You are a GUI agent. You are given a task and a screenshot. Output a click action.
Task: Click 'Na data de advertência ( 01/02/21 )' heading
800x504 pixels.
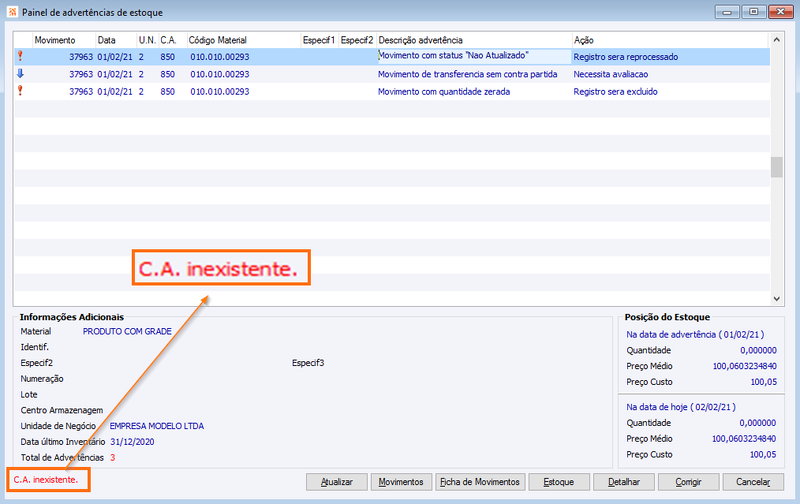(x=695, y=335)
